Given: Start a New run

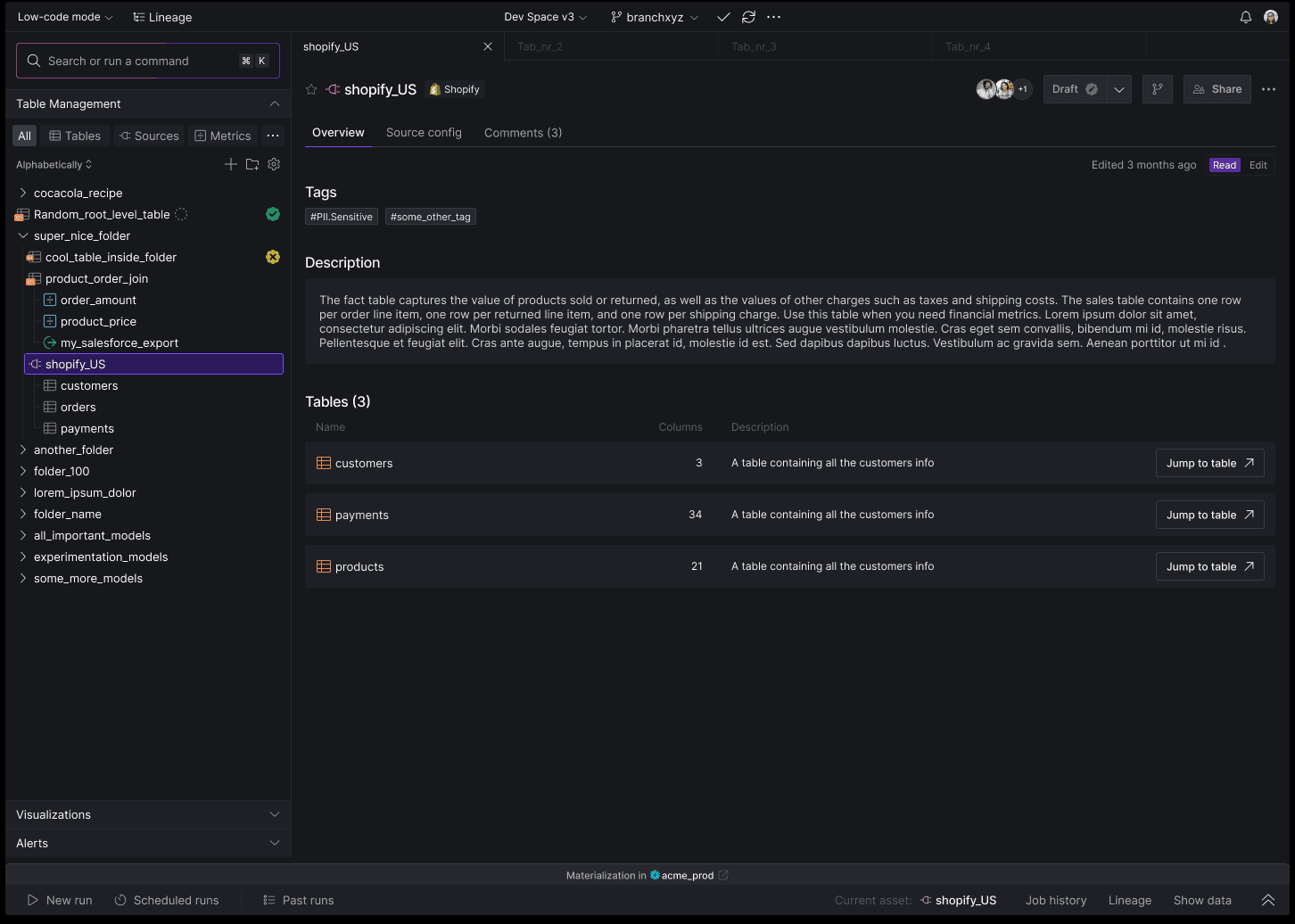Looking at the screenshot, I should [60, 900].
